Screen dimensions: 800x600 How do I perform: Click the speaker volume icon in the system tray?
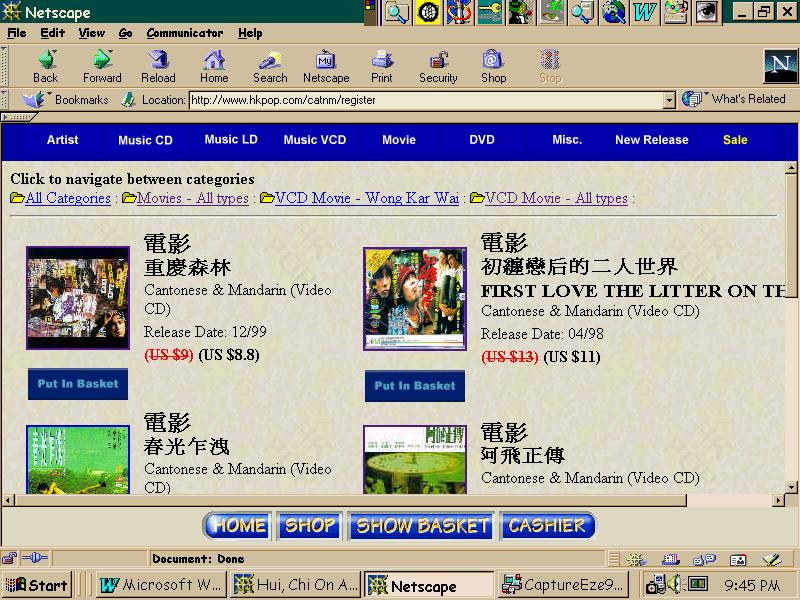coord(674,584)
